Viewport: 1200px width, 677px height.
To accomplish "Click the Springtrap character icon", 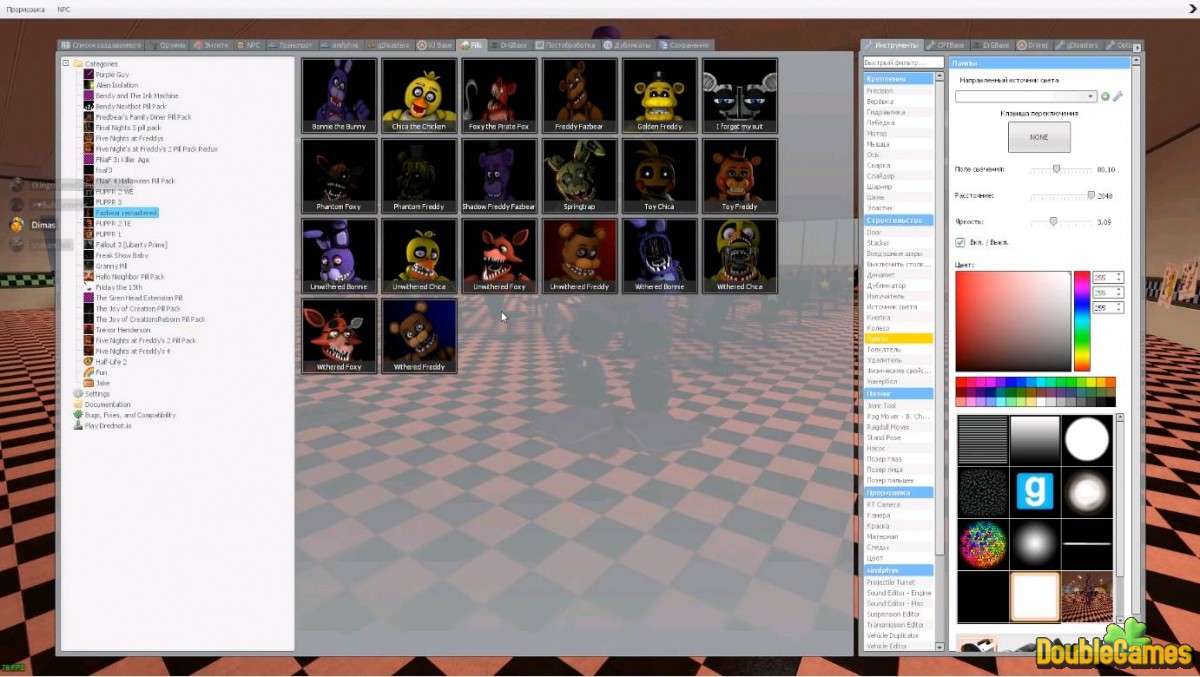I will pos(579,175).
